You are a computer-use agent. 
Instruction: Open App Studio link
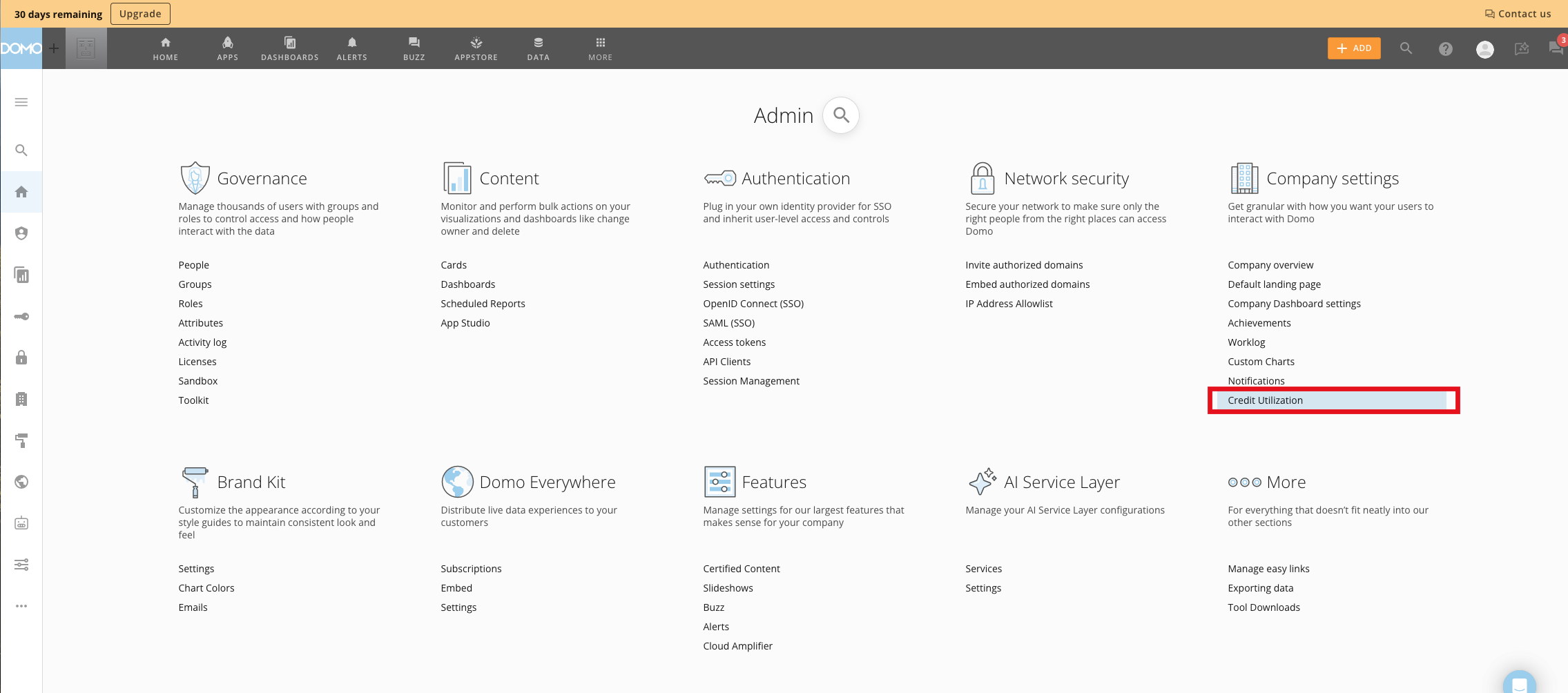[465, 323]
